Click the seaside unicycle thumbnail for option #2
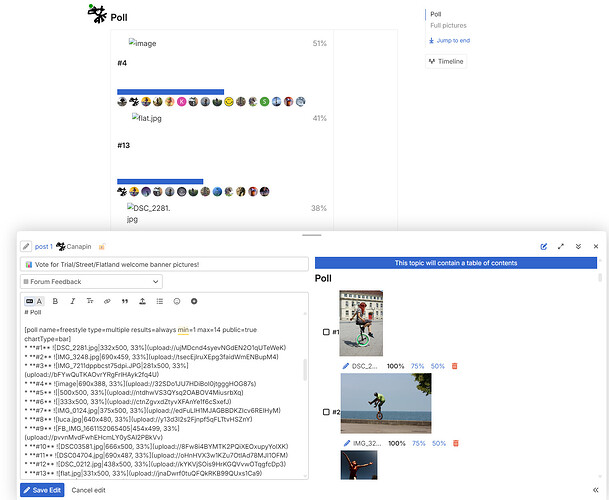The image size is (609, 500). (x=386, y=403)
